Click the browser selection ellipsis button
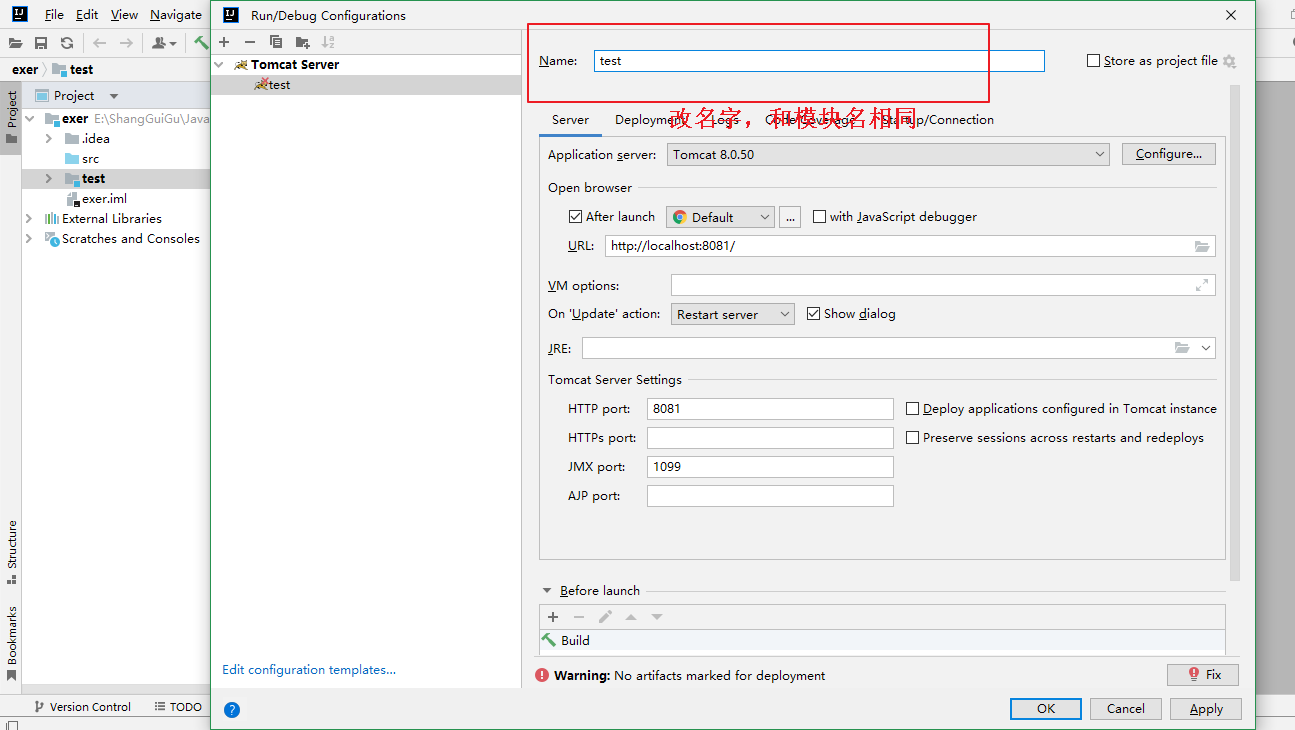This screenshot has height=730, width=1295. click(790, 217)
